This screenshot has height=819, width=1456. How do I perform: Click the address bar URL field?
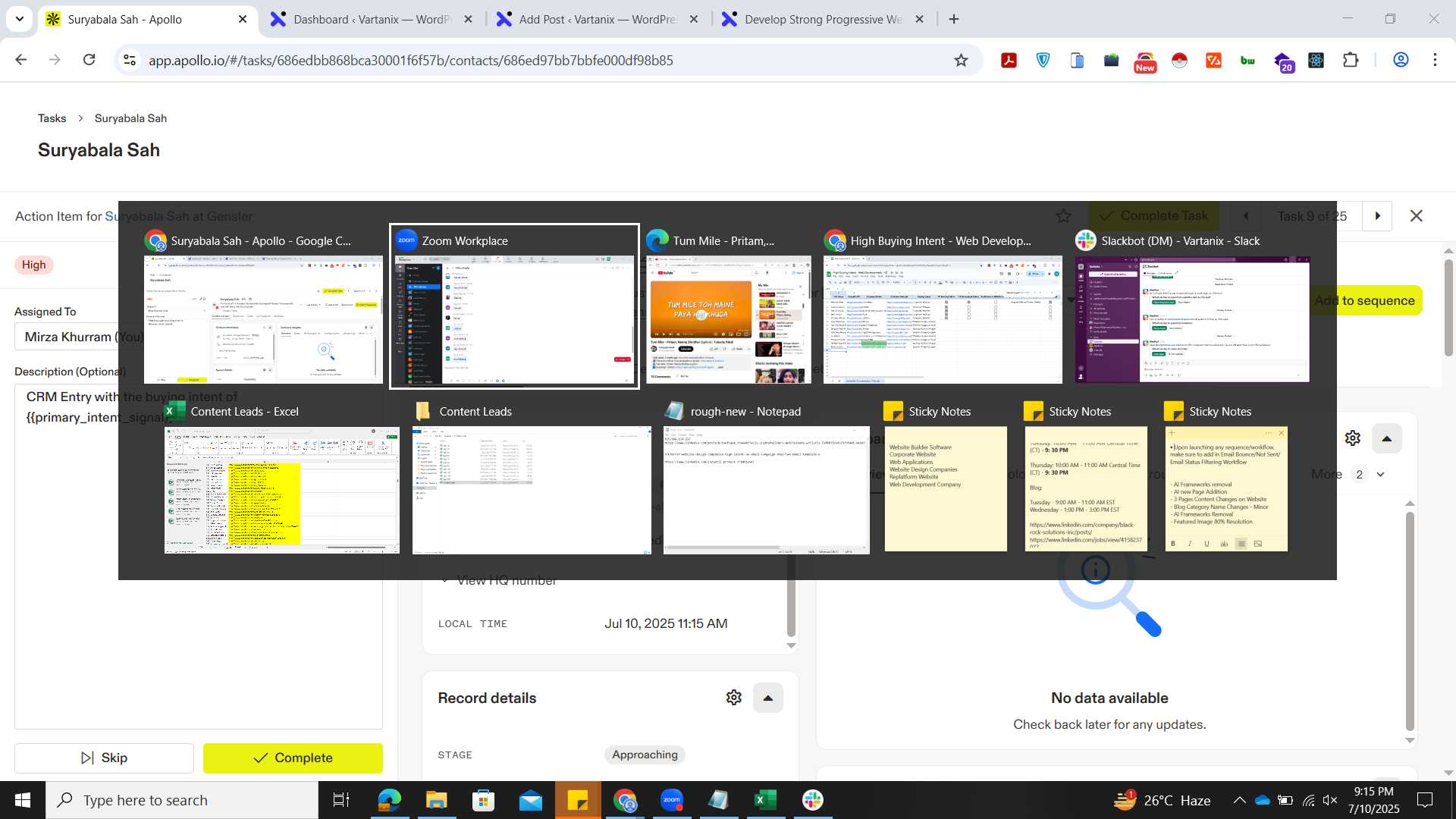(546, 60)
